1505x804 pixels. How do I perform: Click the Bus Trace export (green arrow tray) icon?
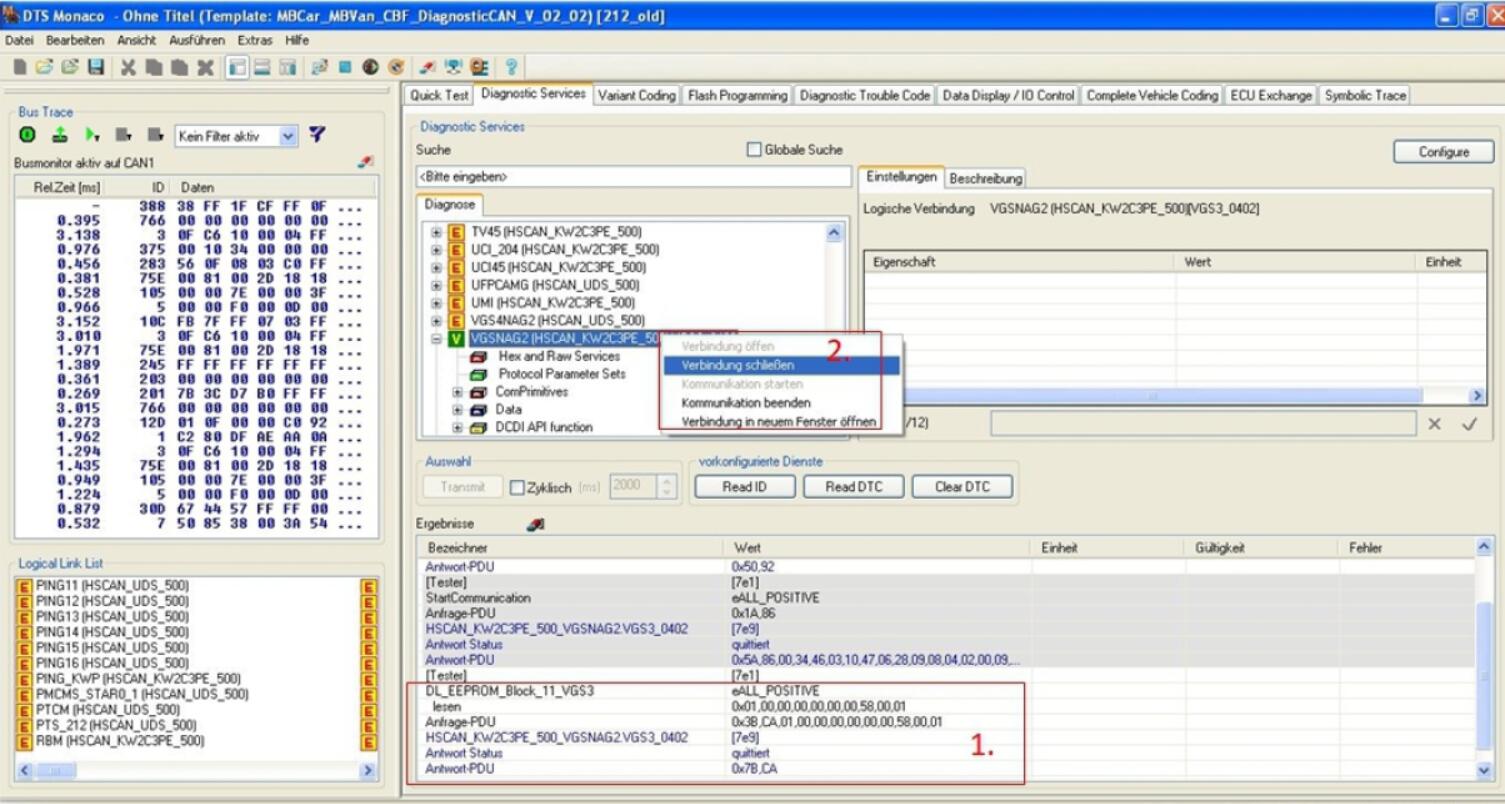(x=60, y=134)
